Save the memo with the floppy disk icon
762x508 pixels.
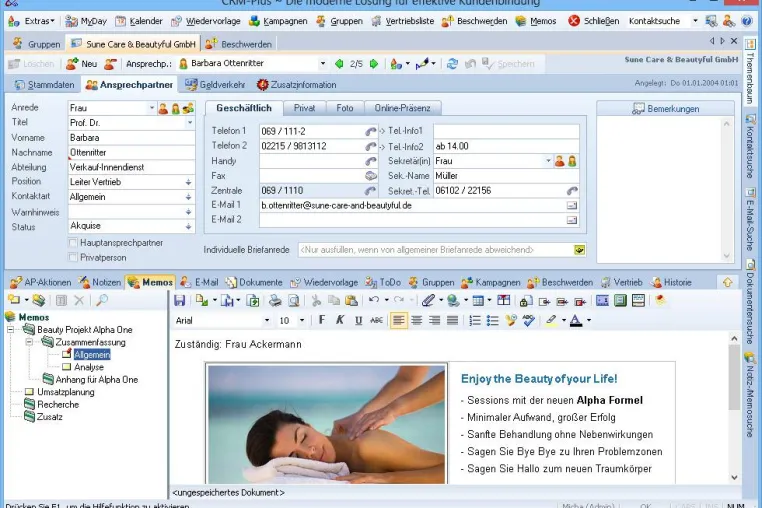click(179, 300)
